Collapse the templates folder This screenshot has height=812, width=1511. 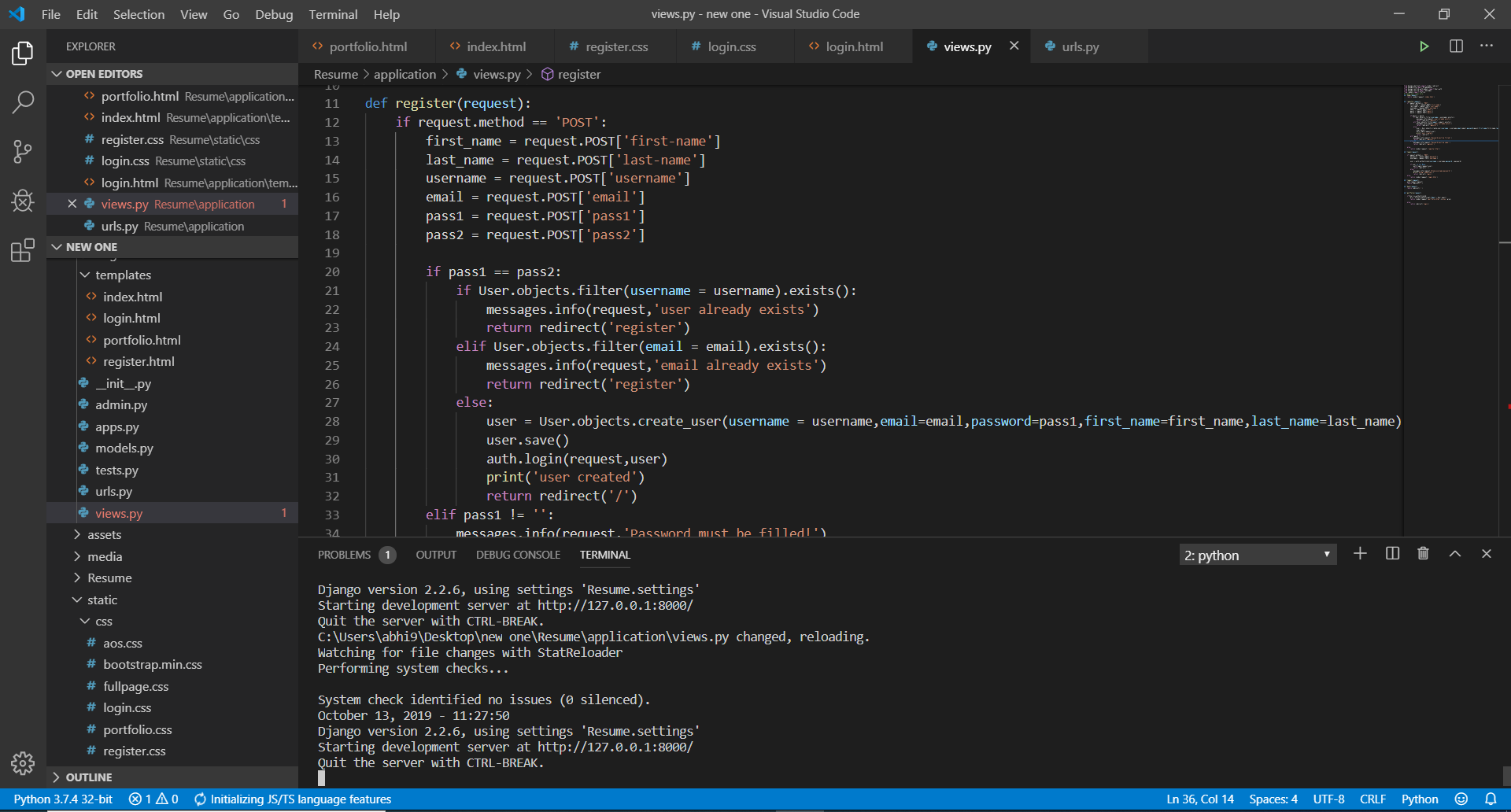123,275
